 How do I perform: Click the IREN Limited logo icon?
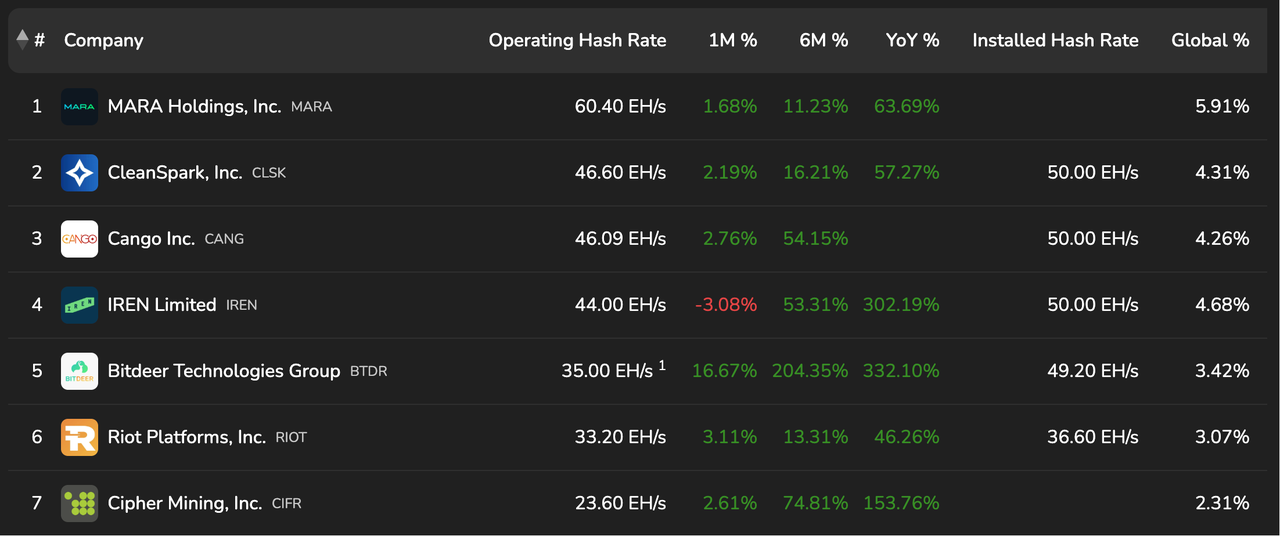pos(79,305)
